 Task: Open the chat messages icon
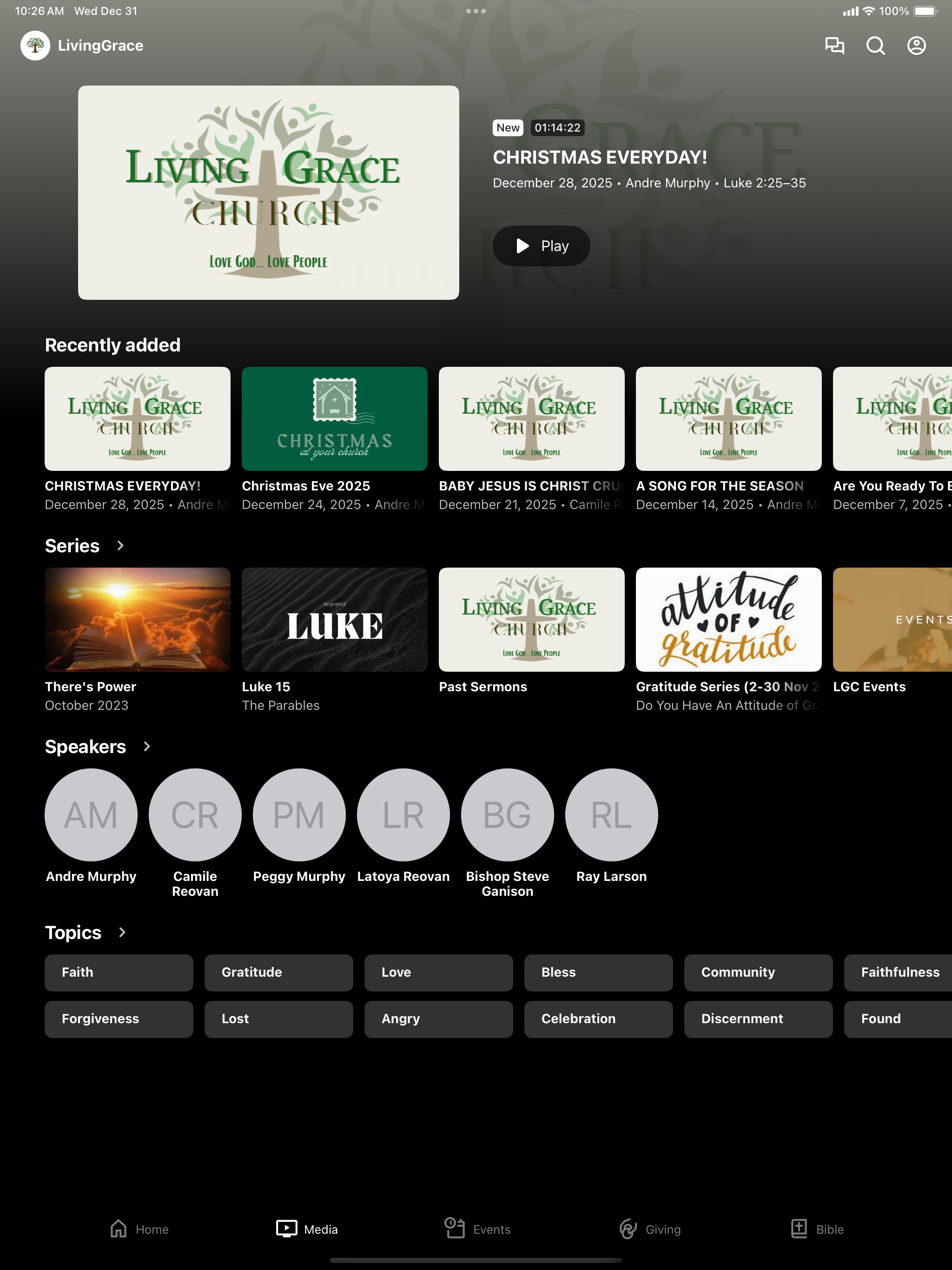coord(834,46)
